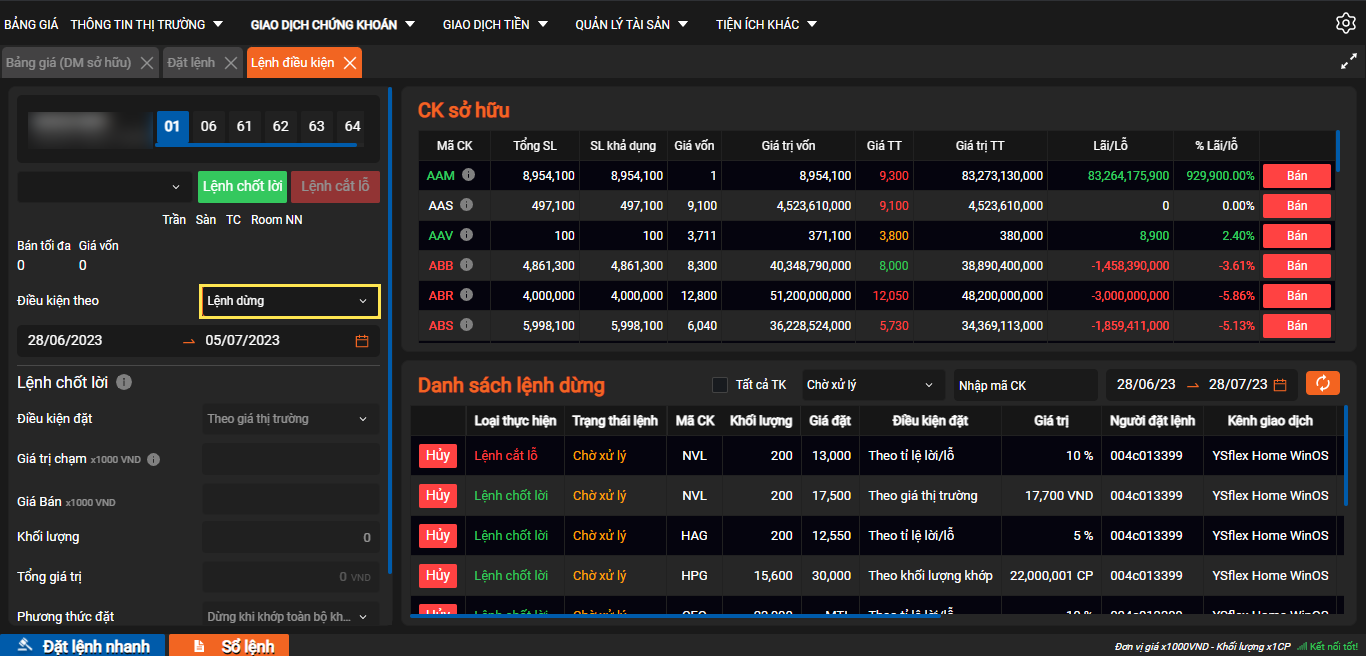Click info icon beside Lệnh chốt lời heading
The width and height of the screenshot is (1366, 656).
pyautogui.click(x=124, y=382)
